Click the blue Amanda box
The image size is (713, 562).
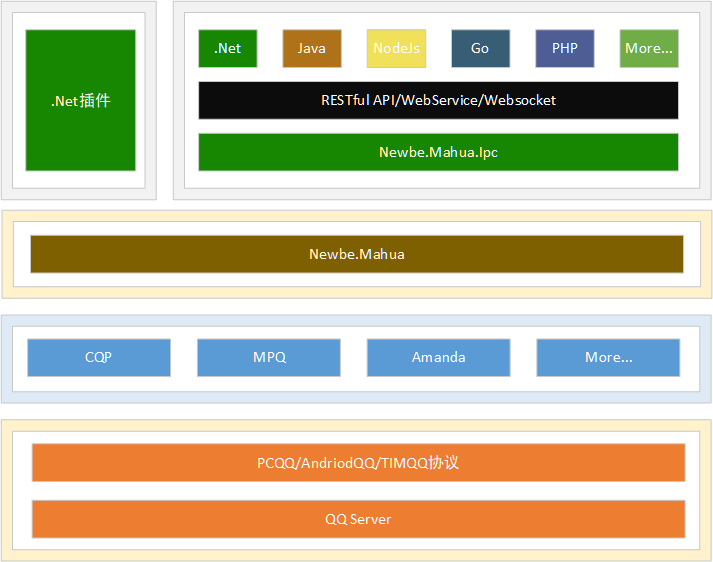pos(438,357)
